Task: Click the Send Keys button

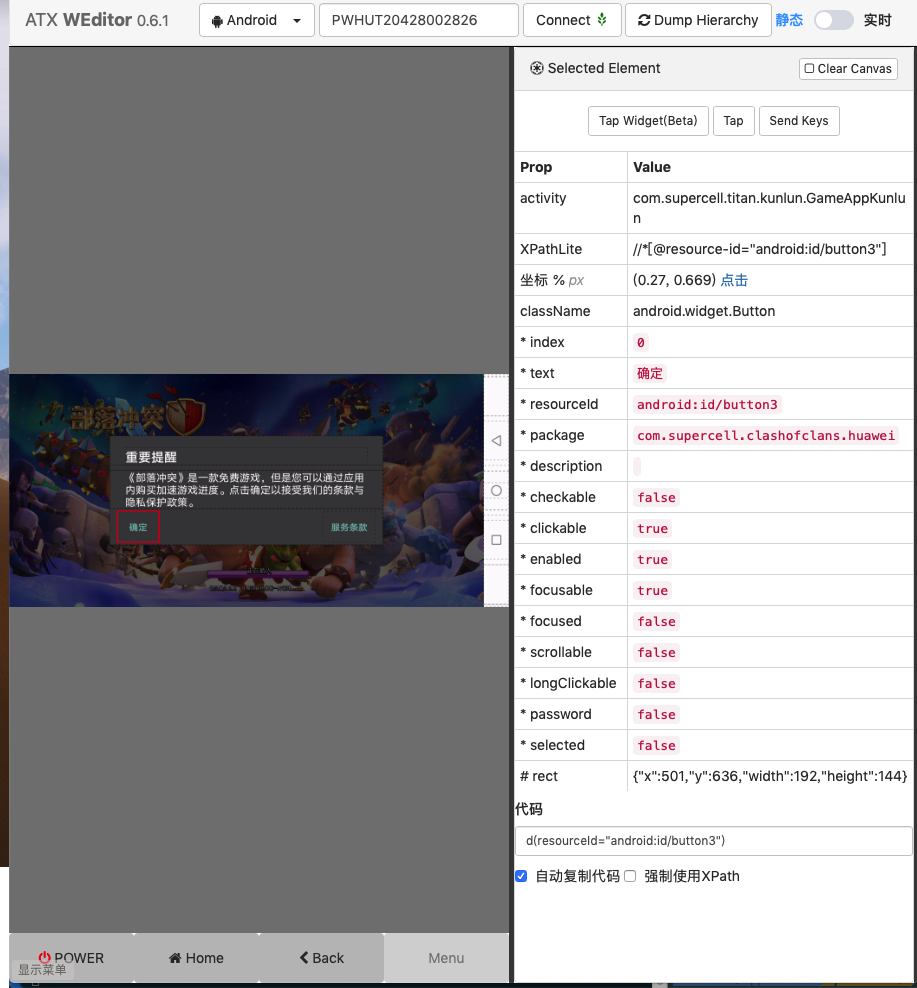Action: (799, 120)
